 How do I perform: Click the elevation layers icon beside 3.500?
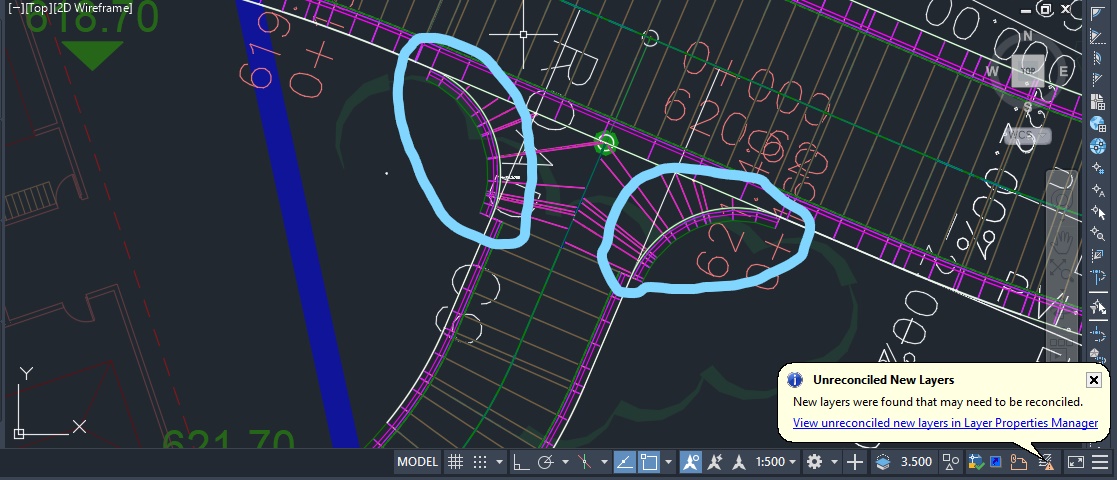883,462
